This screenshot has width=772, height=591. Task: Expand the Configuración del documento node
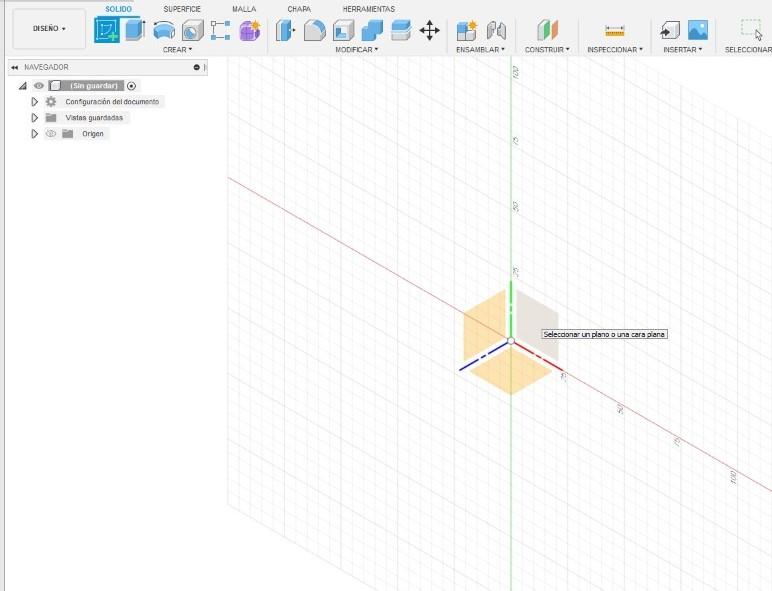pyautogui.click(x=34, y=101)
